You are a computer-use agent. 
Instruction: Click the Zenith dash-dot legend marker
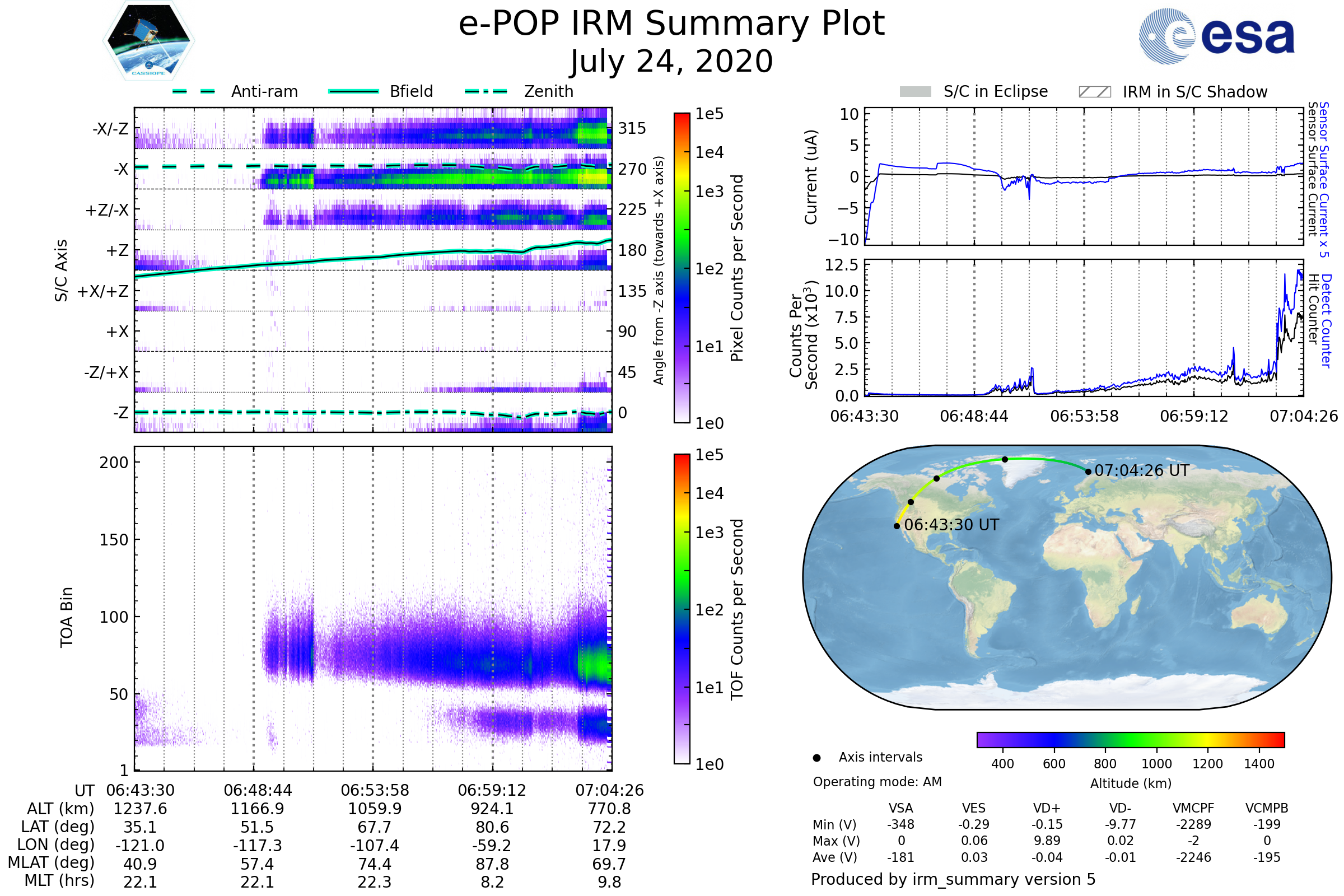(x=486, y=91)
